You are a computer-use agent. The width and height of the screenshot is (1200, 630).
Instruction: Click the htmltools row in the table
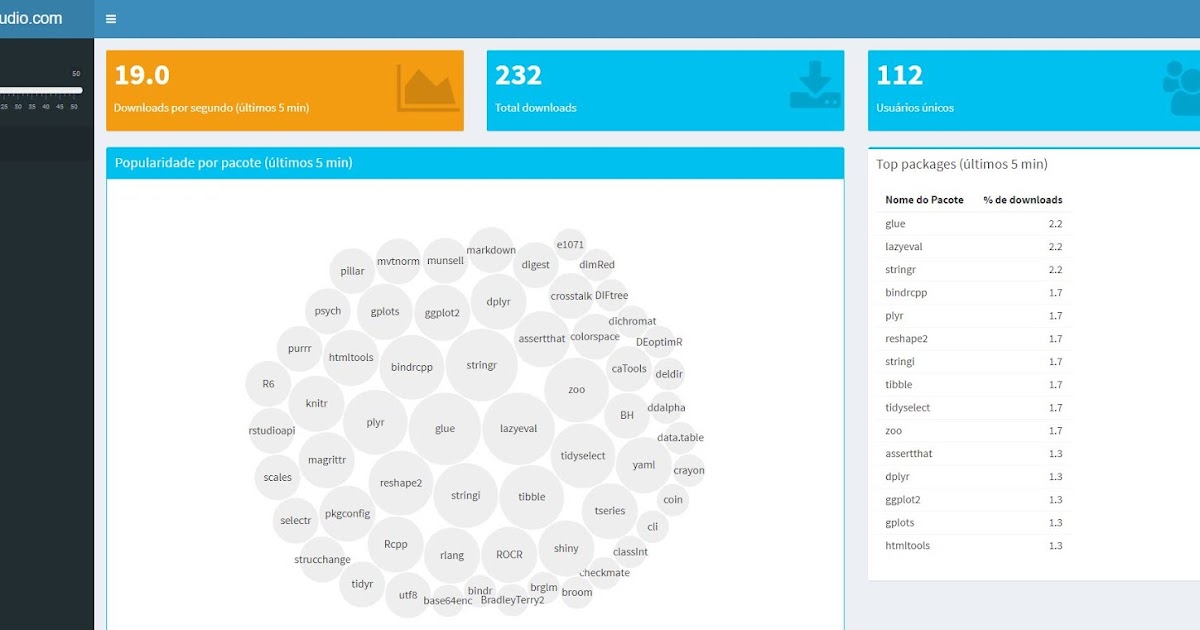tap(906, 545)
